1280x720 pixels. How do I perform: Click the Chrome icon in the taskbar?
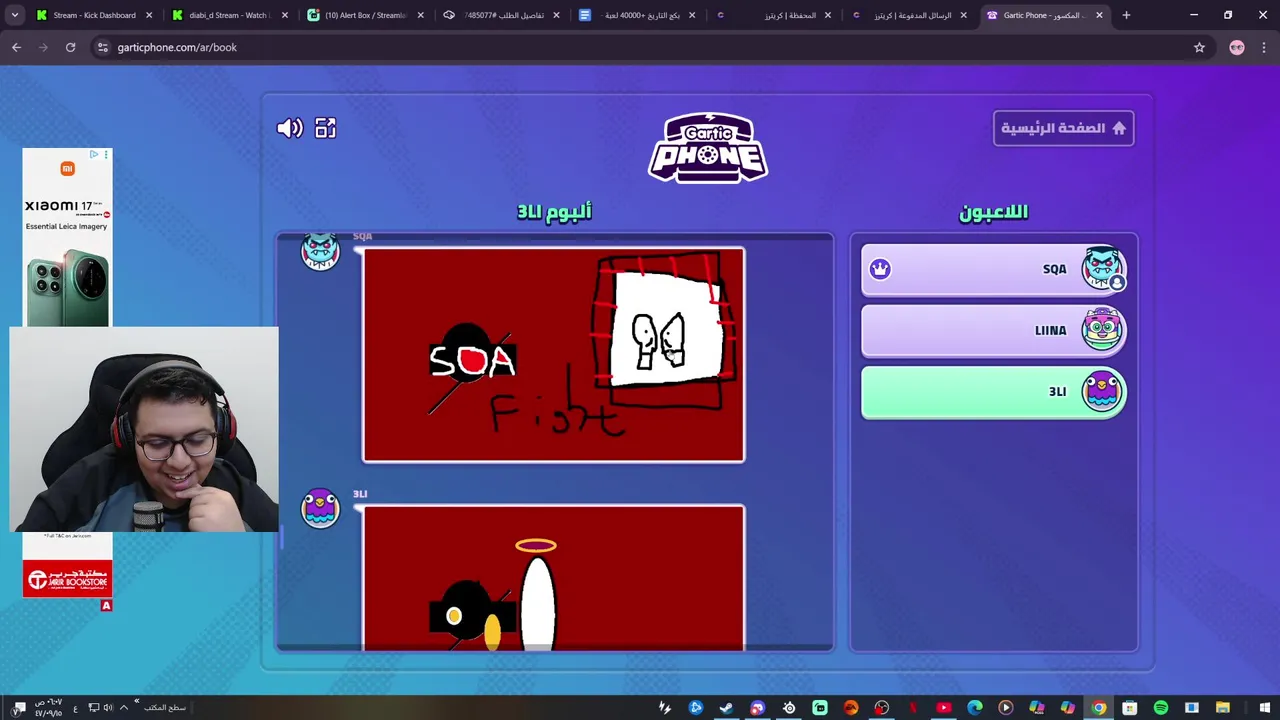[x=1099, y=708]
